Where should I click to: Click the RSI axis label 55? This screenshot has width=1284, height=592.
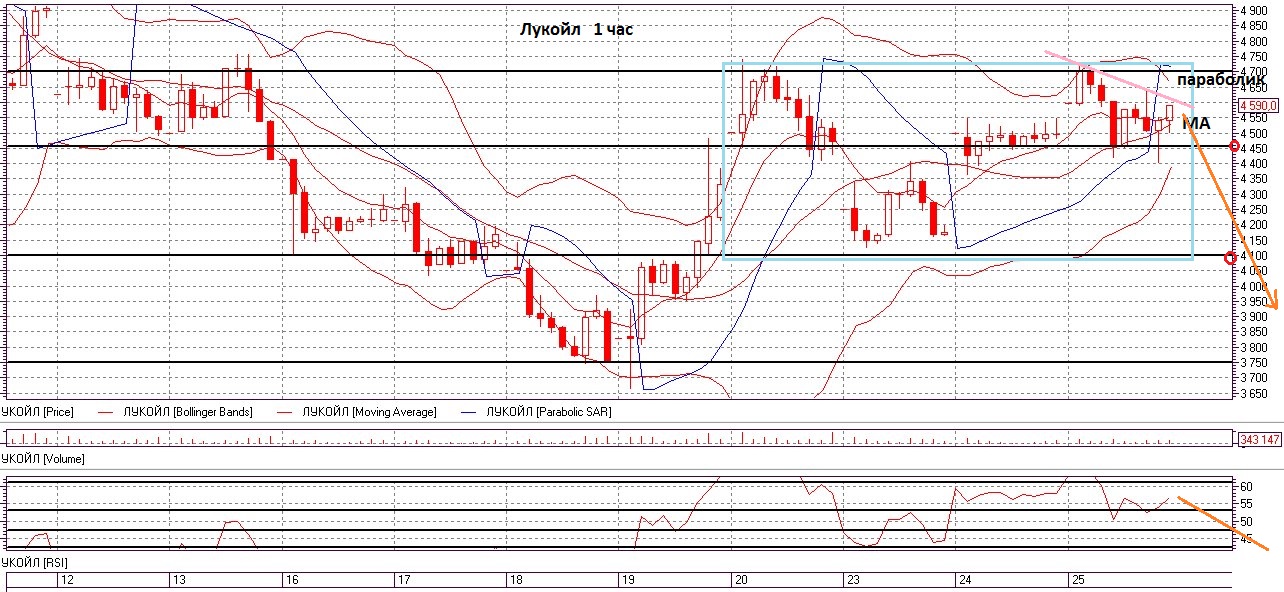pyautogui.click(x=1247, y=505)
